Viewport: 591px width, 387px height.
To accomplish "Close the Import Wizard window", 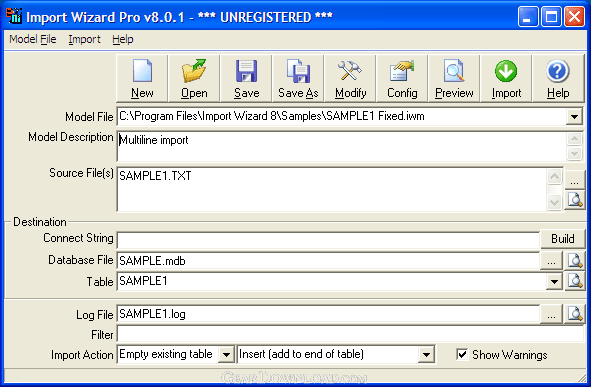I will click(574, 17).
